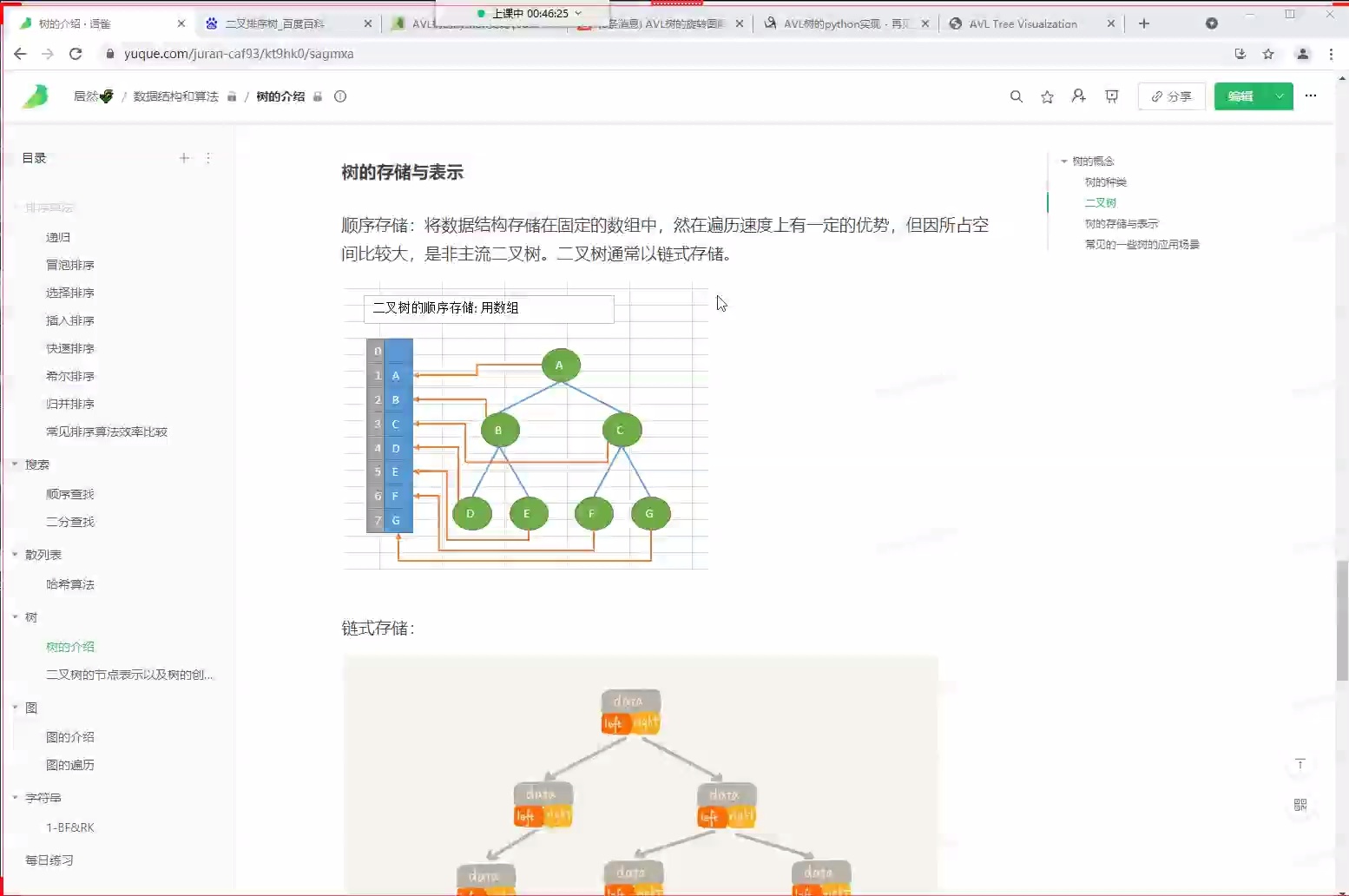Add new item with 目录 plus icon
Image resolution: width=1349 pixels, height=896 pixels.
pyautogui.click(x=184, y=158)
